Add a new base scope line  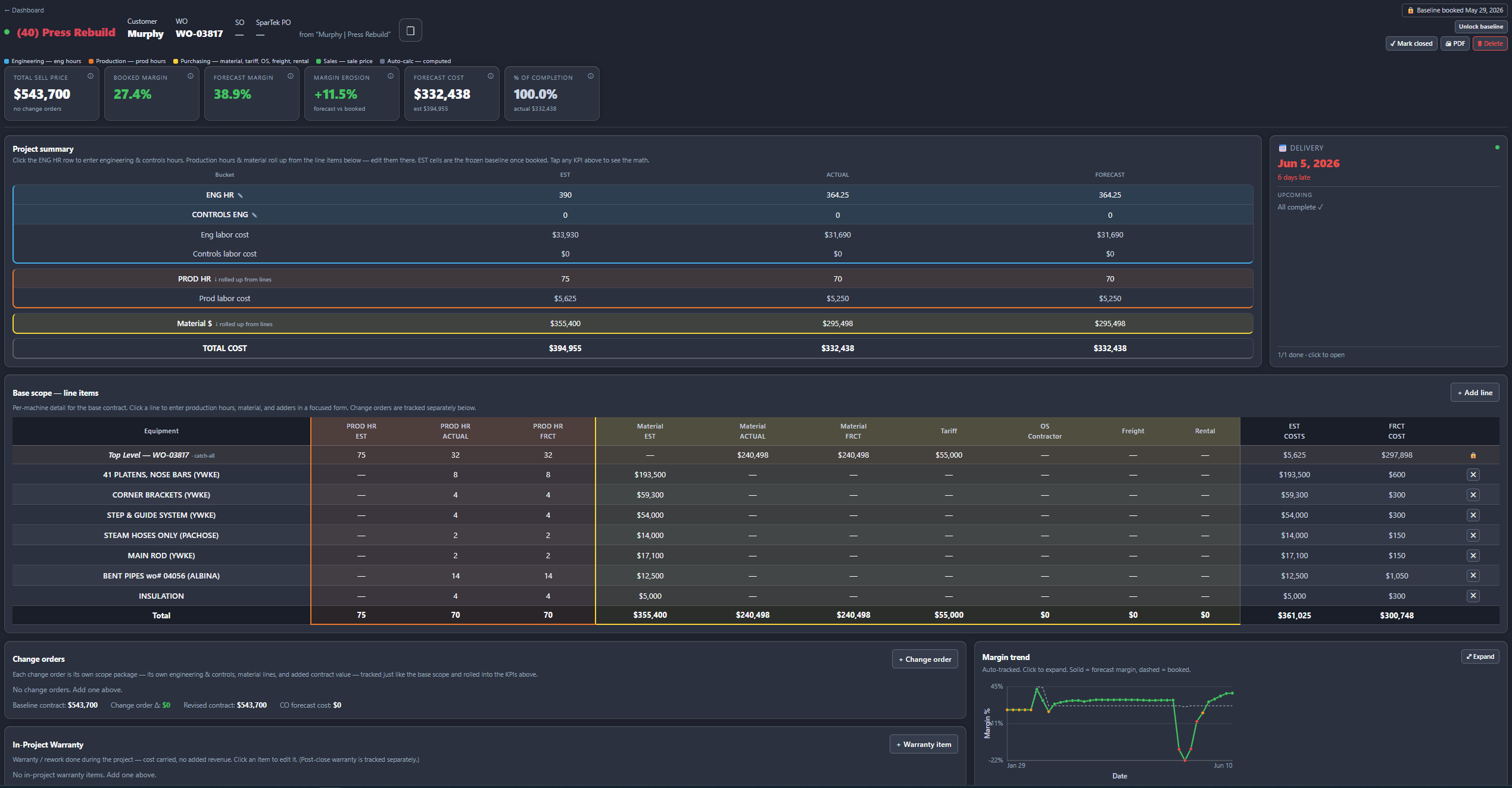click(x=1474, y=393)
